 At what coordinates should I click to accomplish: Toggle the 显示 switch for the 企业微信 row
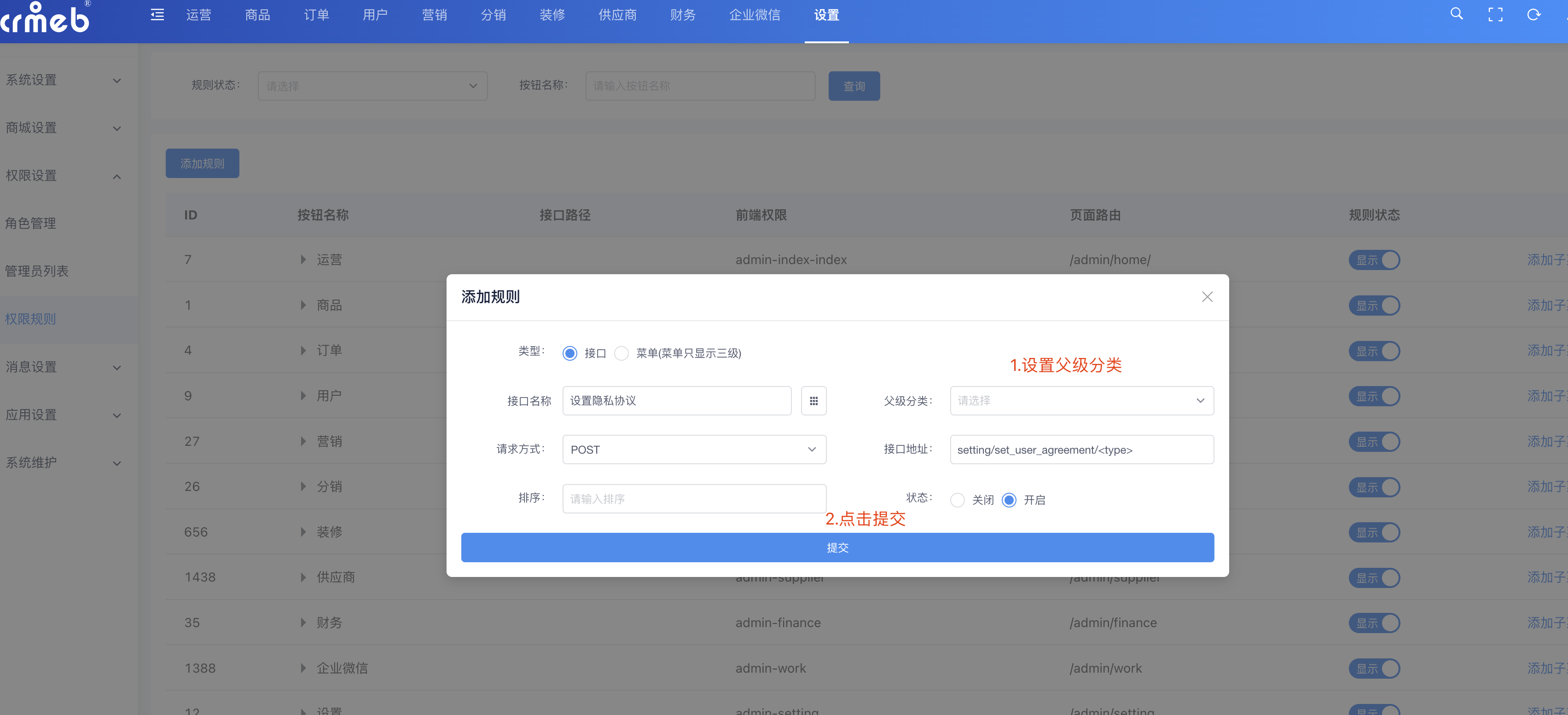[1374, 668]
